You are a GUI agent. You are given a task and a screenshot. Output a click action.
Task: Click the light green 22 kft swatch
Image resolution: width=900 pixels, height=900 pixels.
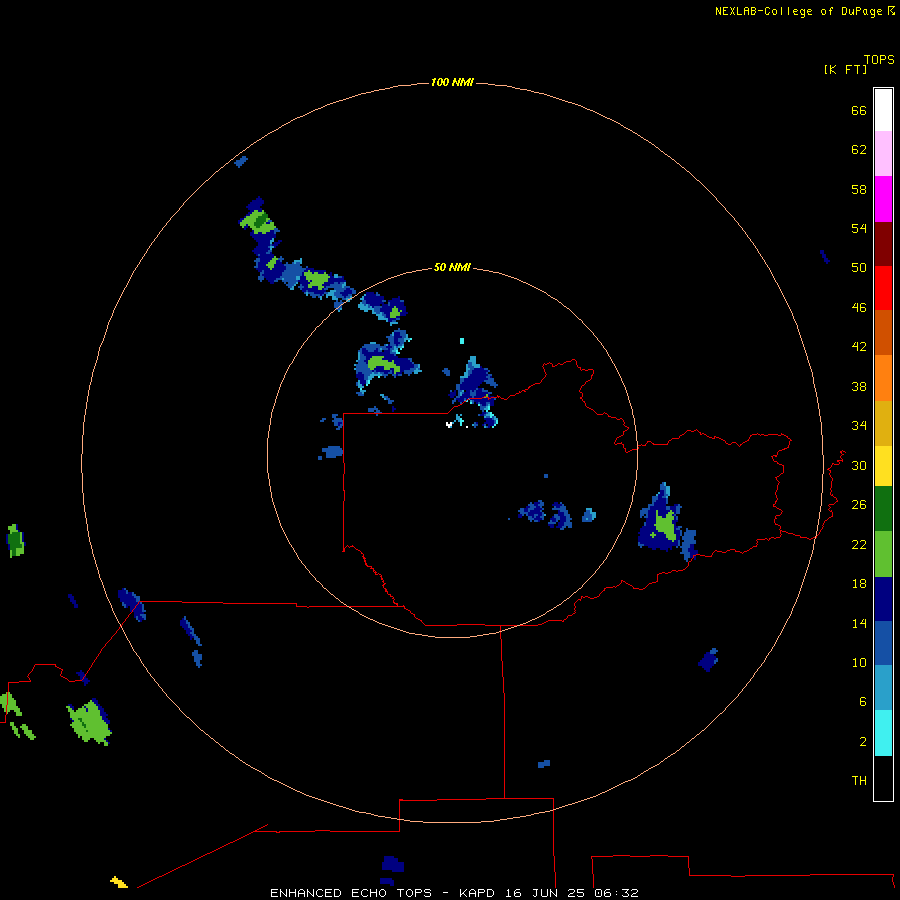coord(883,554)
